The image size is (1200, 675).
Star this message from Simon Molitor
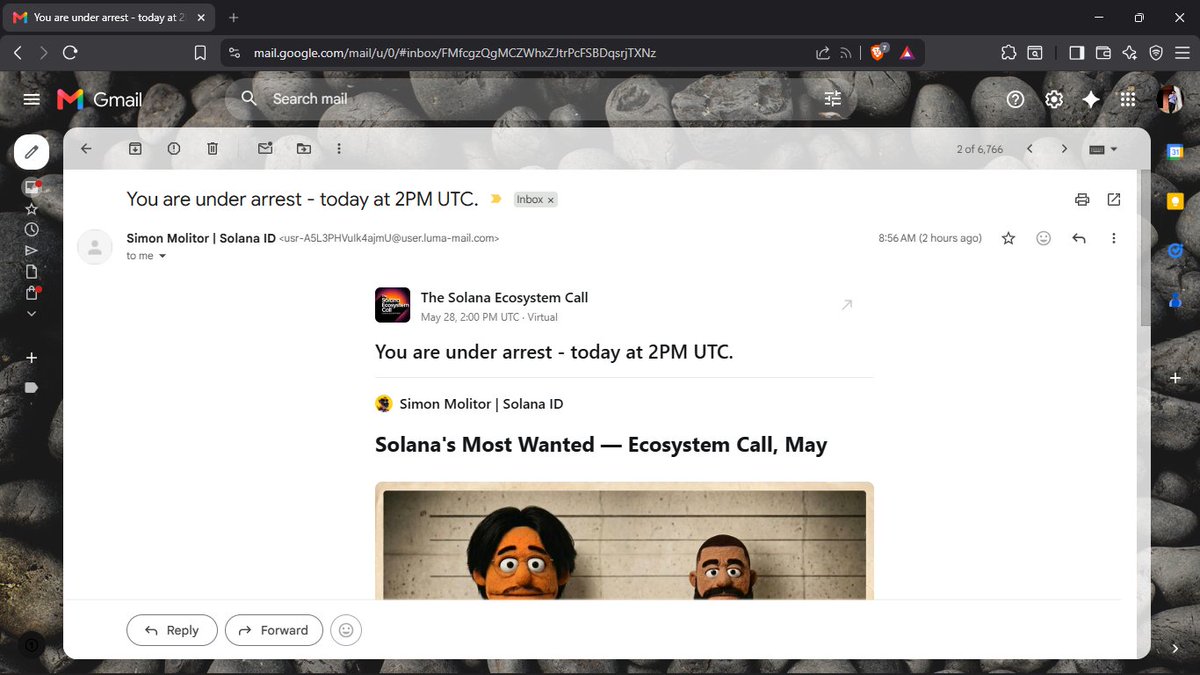(1009, 238)
